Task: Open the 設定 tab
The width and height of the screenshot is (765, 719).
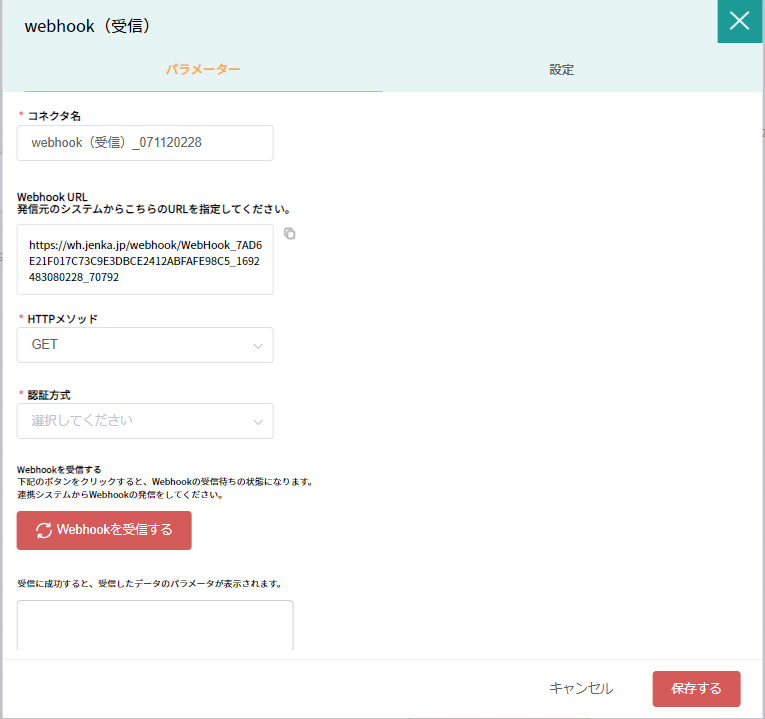Action: coord(561,70)
